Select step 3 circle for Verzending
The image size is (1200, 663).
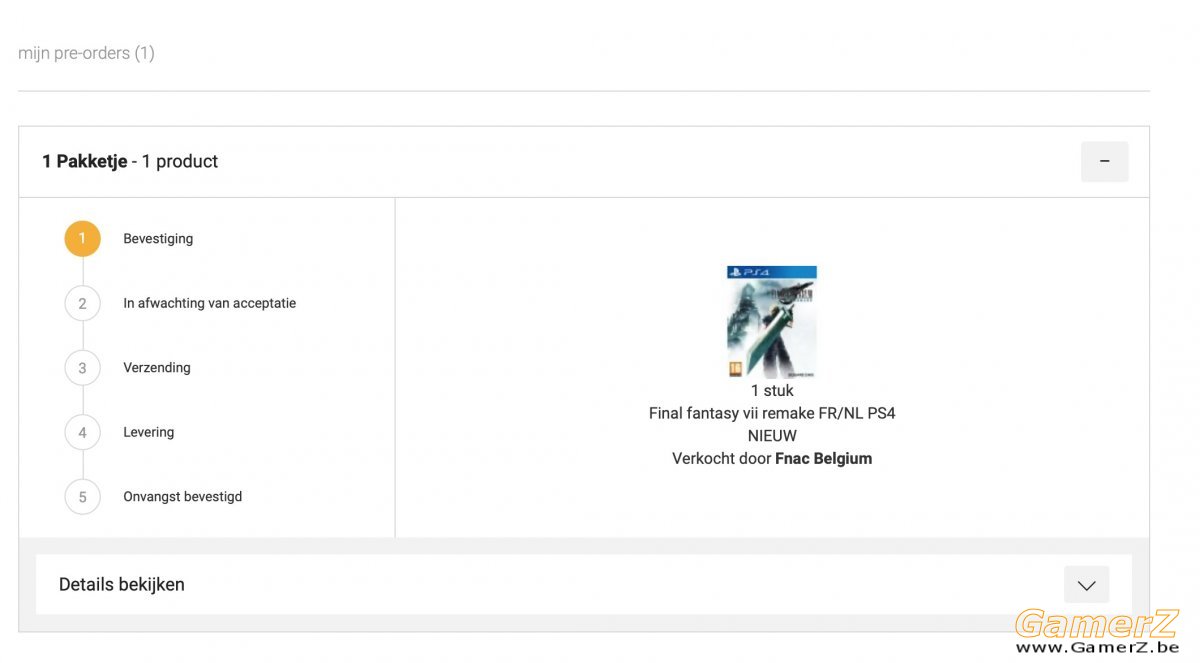coord(82,368)
